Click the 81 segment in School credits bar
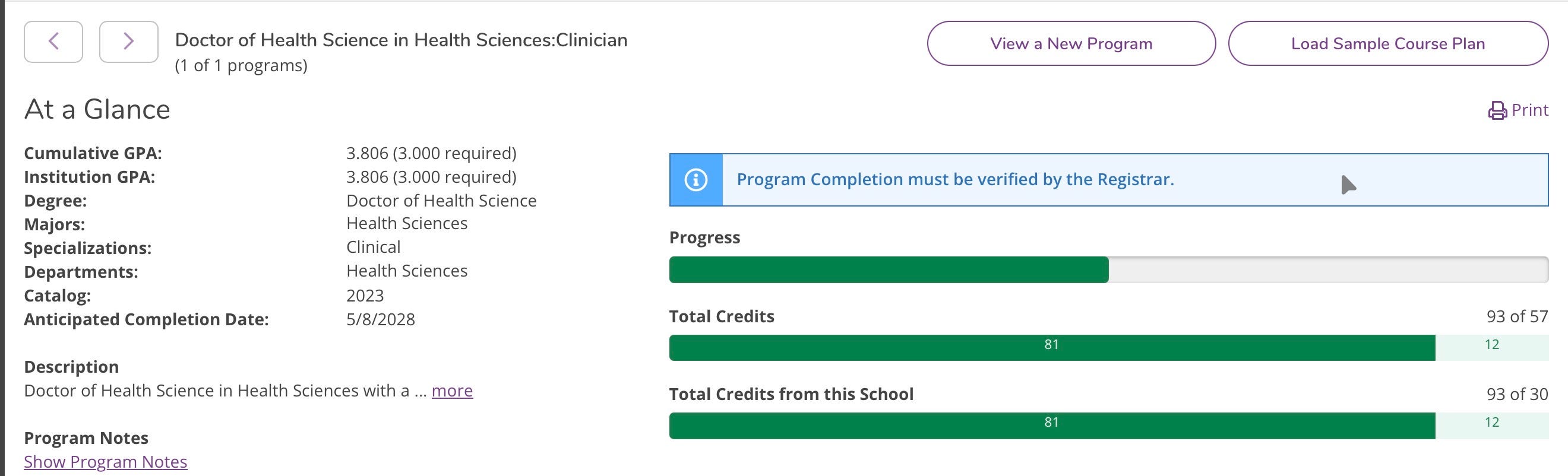Screen dimensions: 1568x476 pos(1052,426)
